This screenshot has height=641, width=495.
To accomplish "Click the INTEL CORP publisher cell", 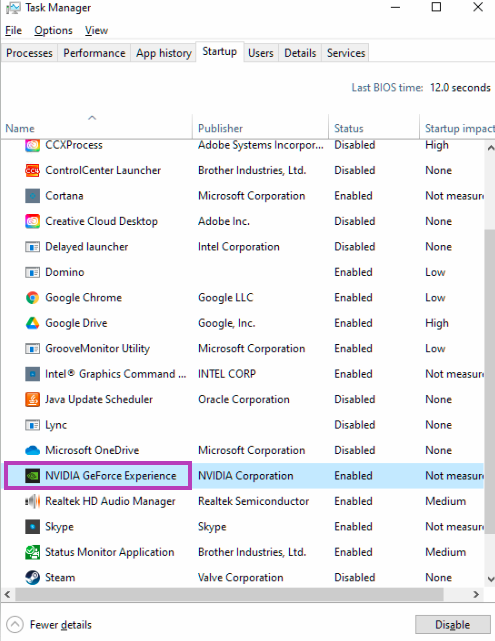I will point(227,374).
